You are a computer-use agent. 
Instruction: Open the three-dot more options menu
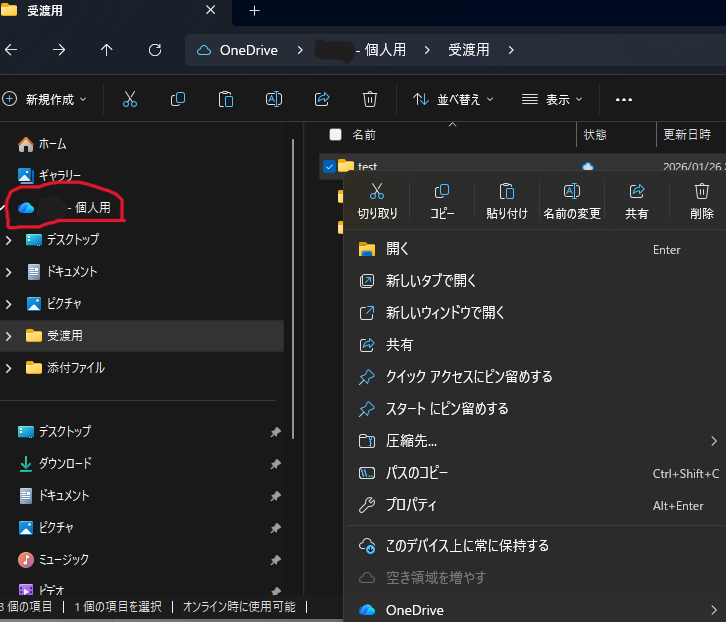pos(624,99)
